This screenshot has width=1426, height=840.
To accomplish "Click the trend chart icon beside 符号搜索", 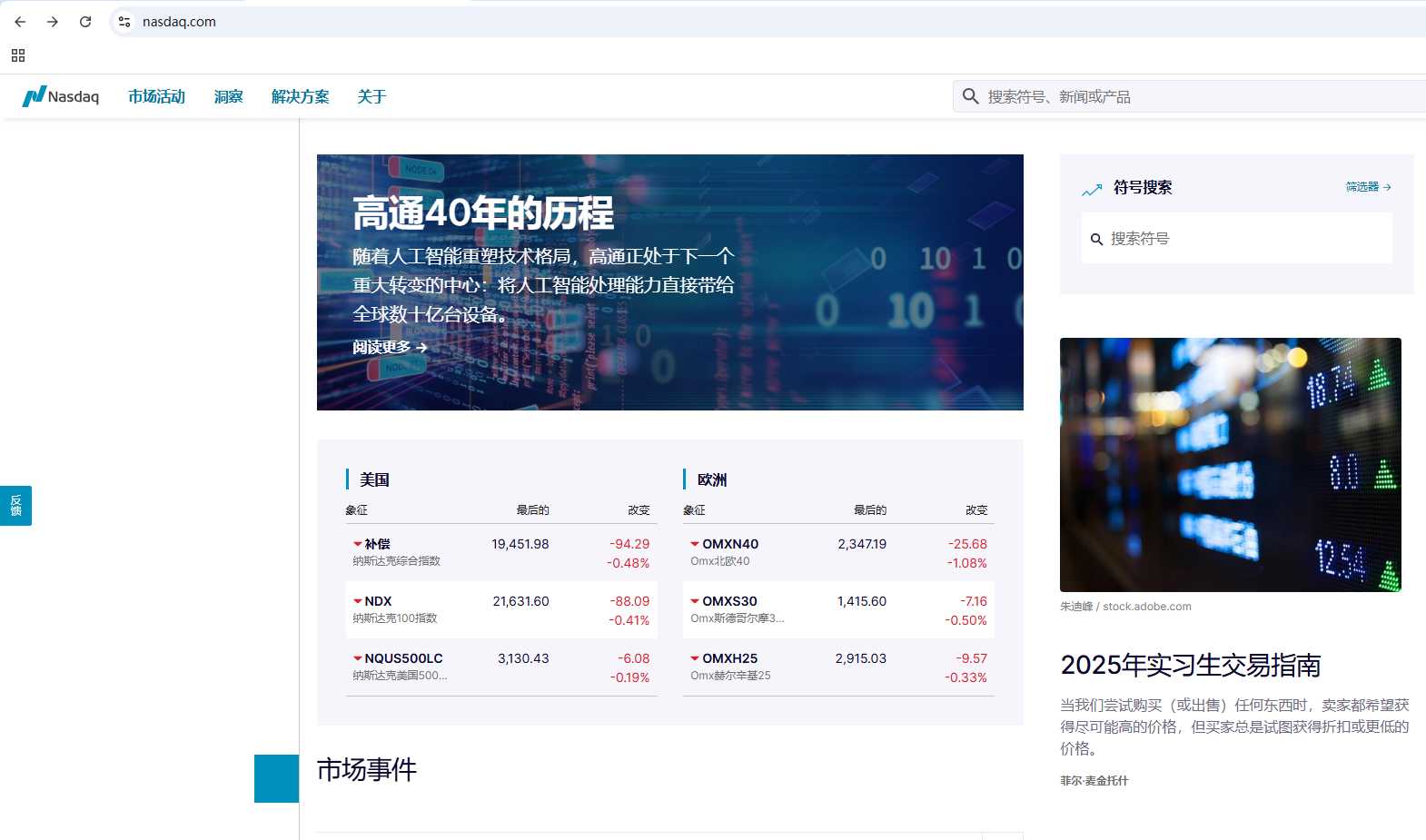I will 1092,189.
